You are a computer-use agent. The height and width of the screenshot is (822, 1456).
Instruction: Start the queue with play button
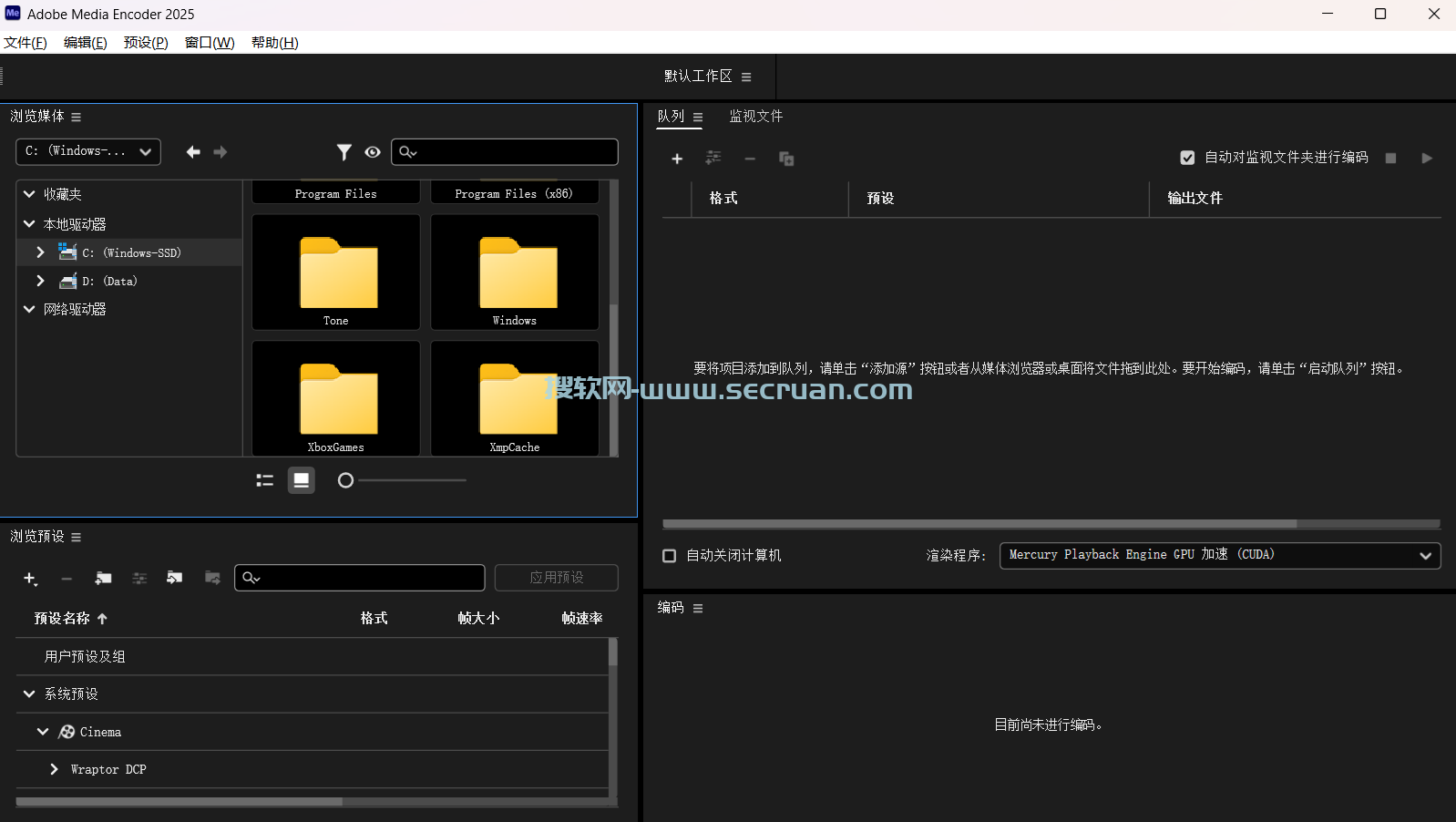(1427, 158)
